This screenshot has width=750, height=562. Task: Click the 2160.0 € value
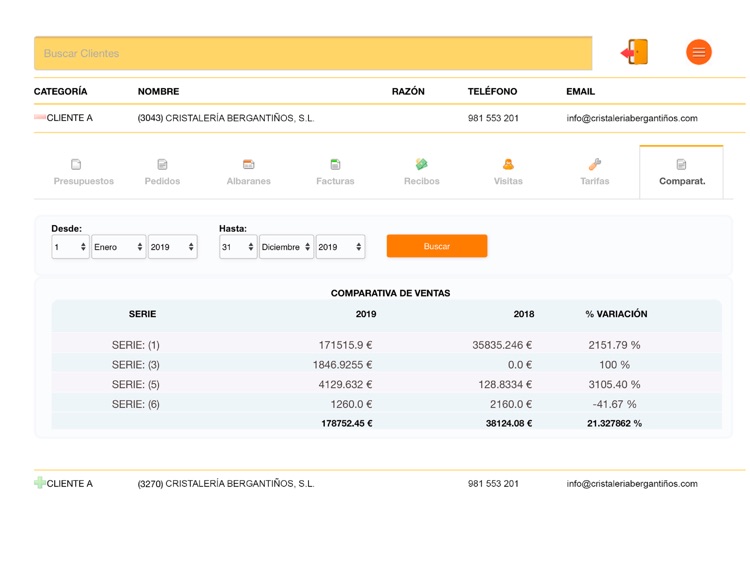pos(511,404)
